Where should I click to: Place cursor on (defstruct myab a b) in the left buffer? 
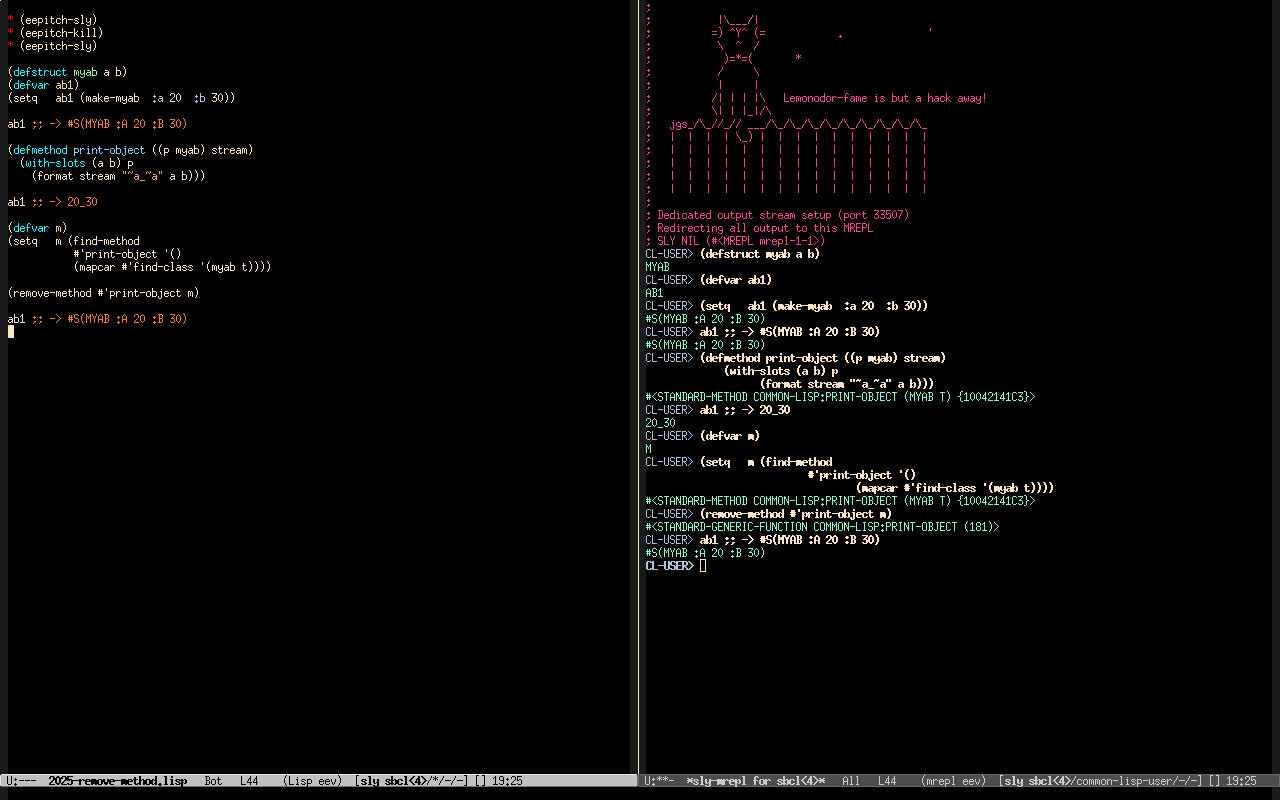[67, 72]
